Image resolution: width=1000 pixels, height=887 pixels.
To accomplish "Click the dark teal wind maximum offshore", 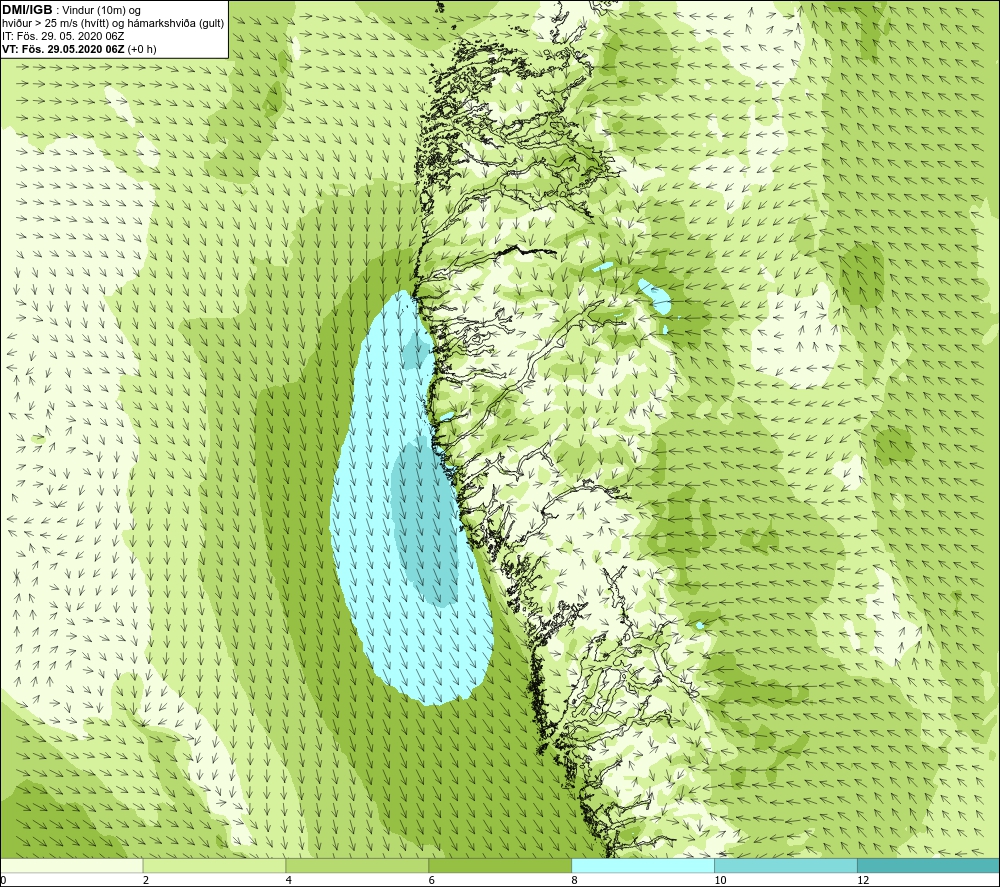I will (424, 523).
